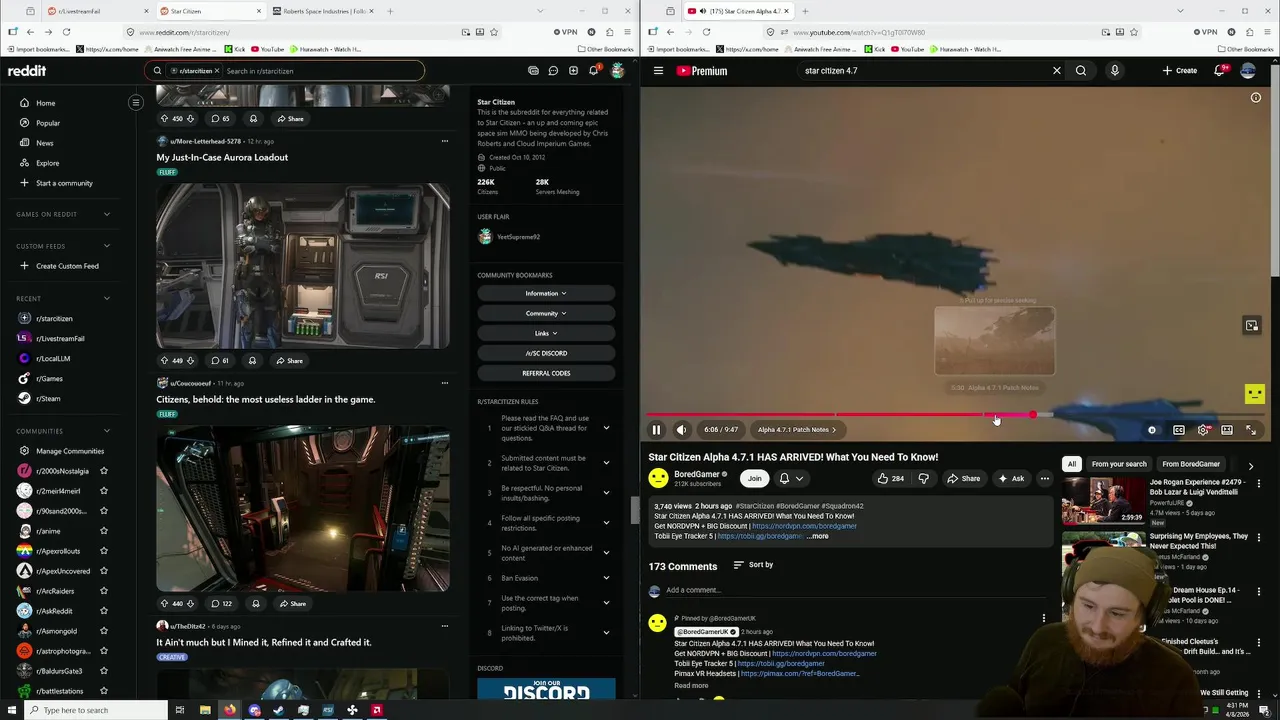Open Reddit chat icon in header
The image size is (1280, 720).
click(553, 71)
